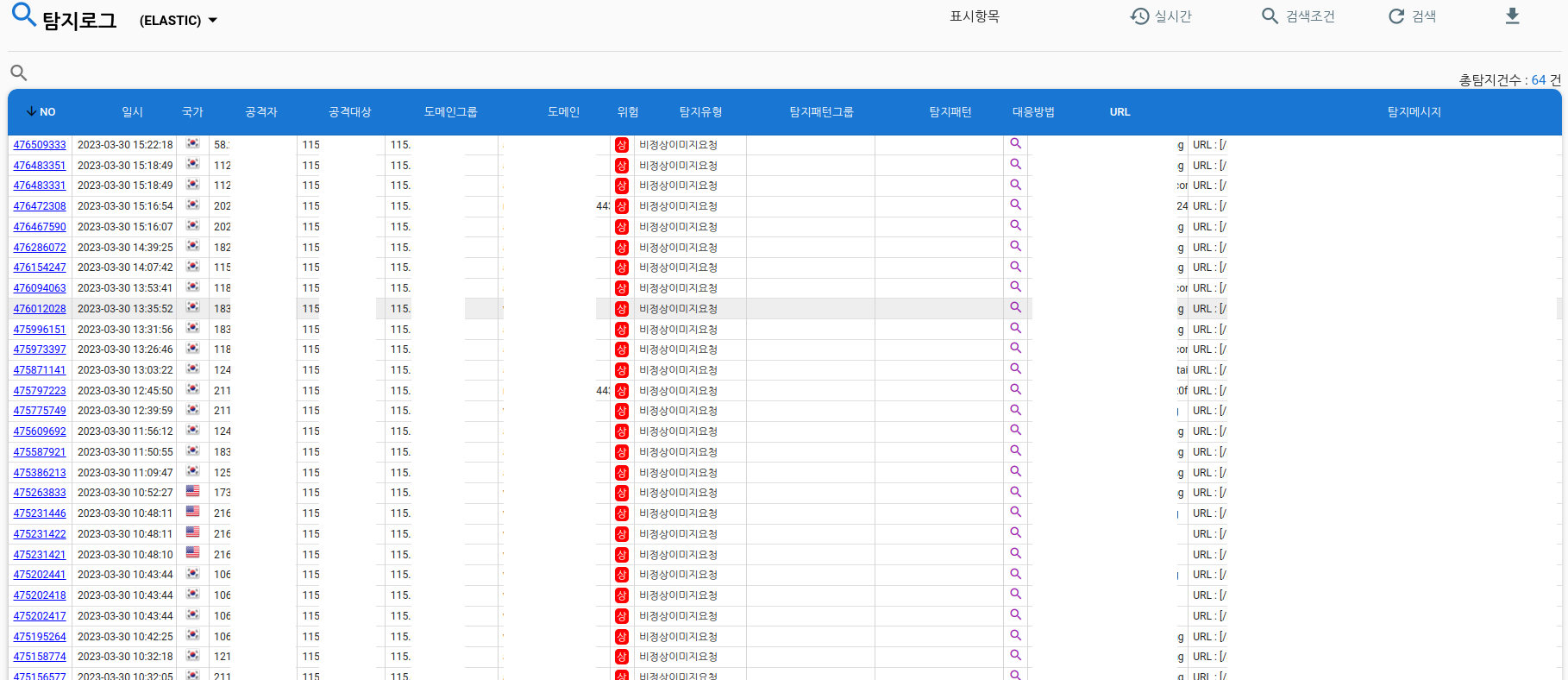The image size is (1568, 680).
Task: Open the 검색조건 search conditions panel
Action: tap(1298, 16)
